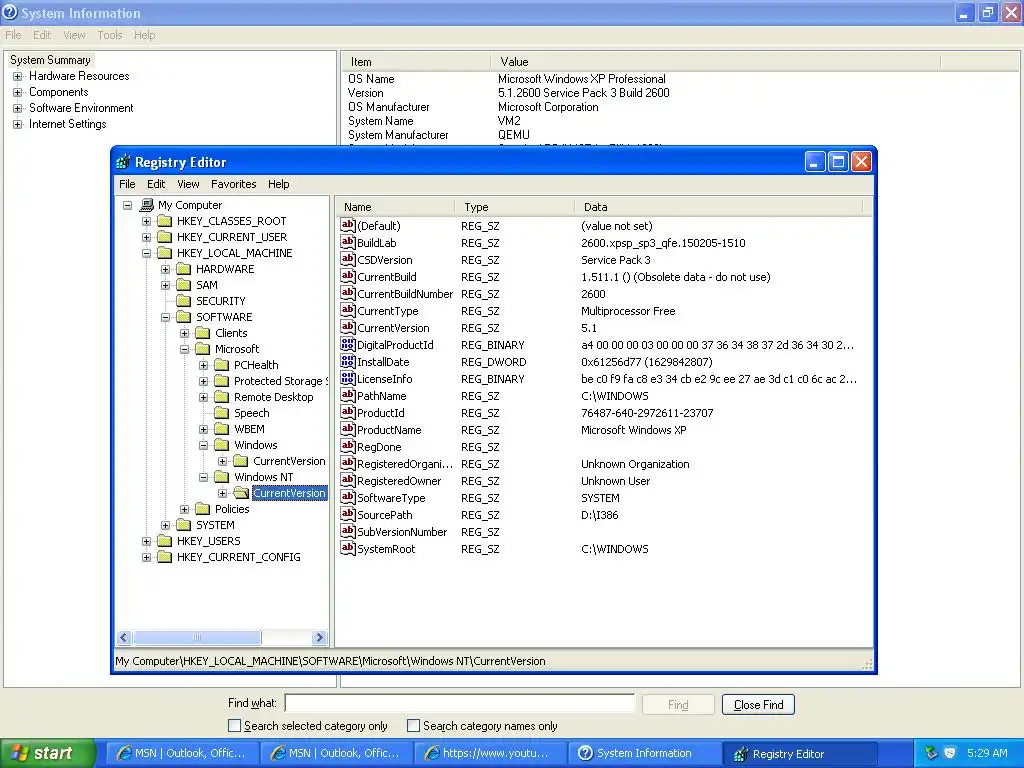This screenshot has width=1024, height=768.
Task: Collapse the SOFTWARE key
Action: (166, 317)
